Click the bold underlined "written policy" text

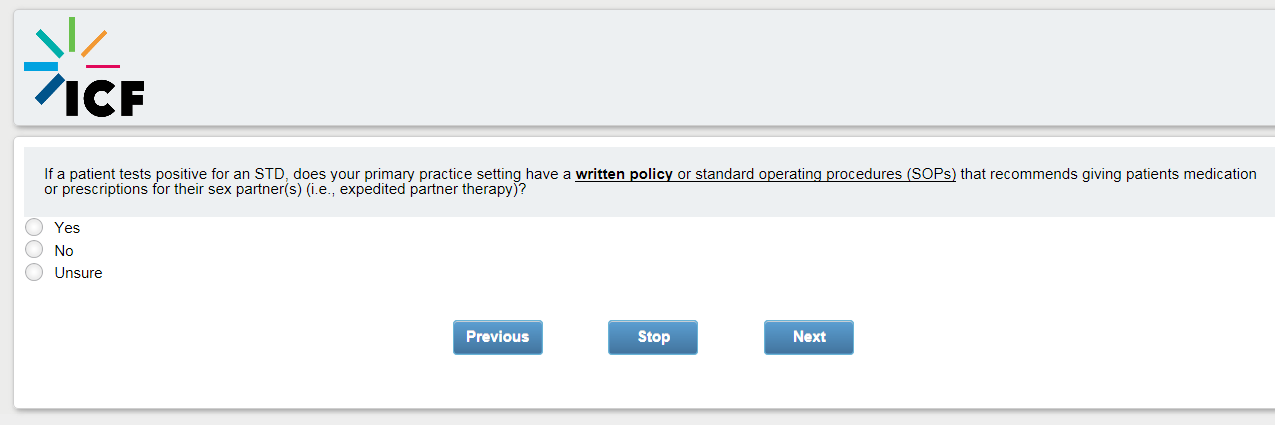pyautogui.click(x=623, y=174)
